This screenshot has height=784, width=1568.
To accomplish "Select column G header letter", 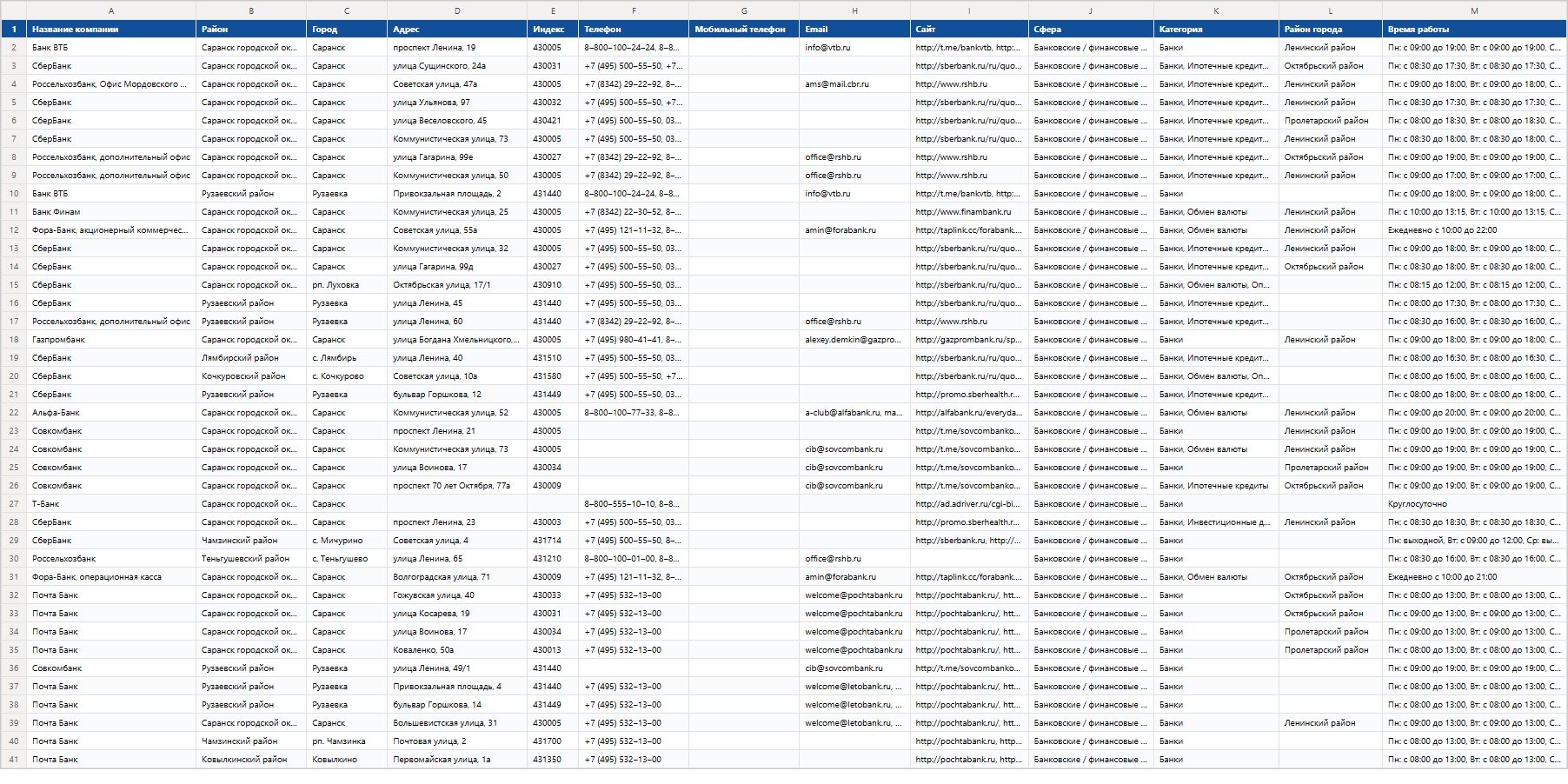I will click(744, 10).
